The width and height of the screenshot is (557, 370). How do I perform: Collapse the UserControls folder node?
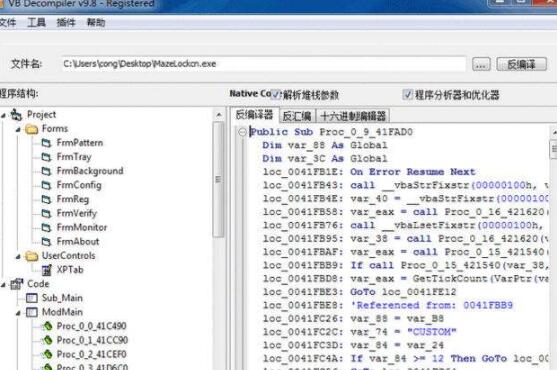18,256
